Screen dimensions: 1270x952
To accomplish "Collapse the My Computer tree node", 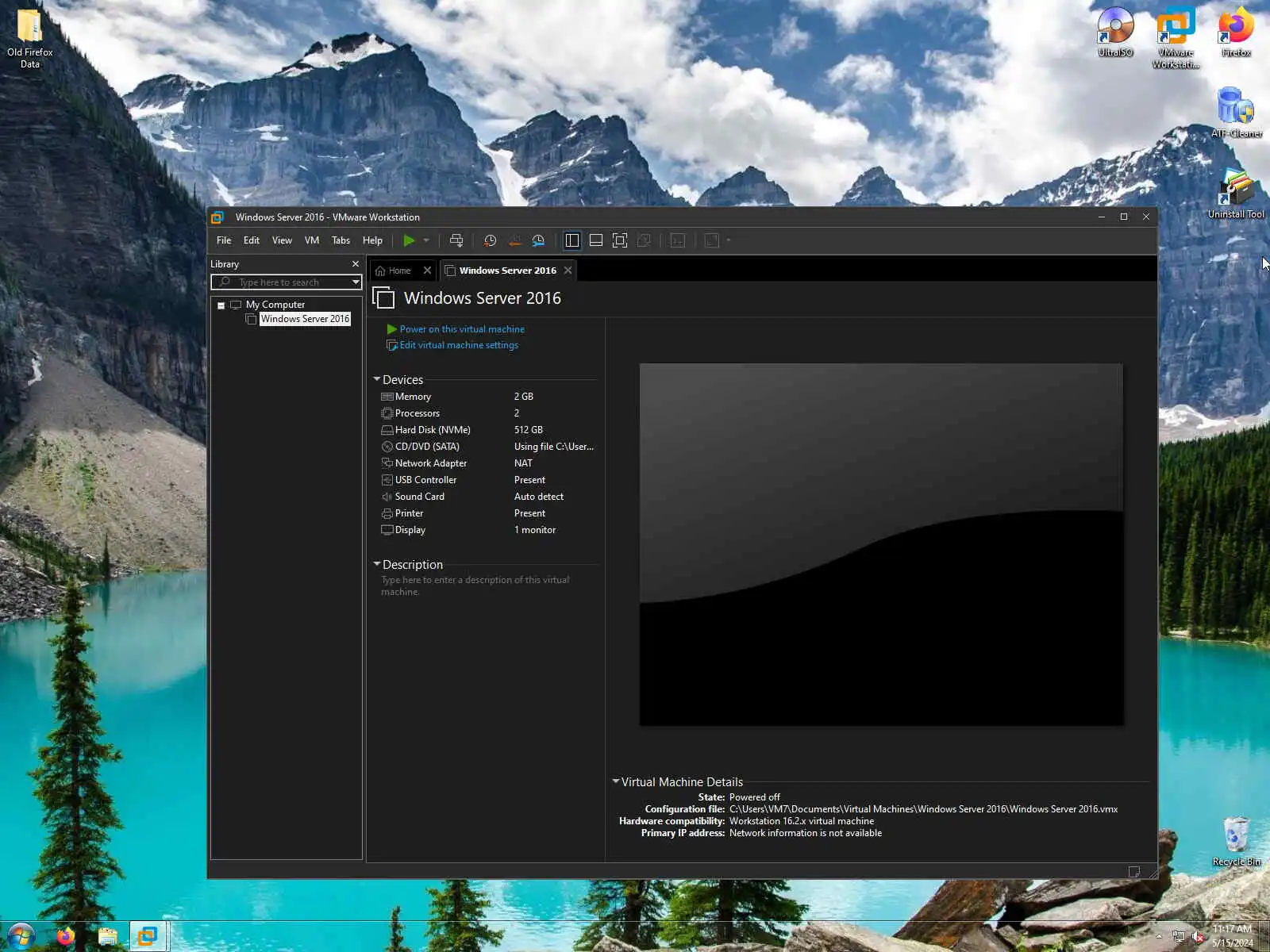I will (x=221, y=305).
